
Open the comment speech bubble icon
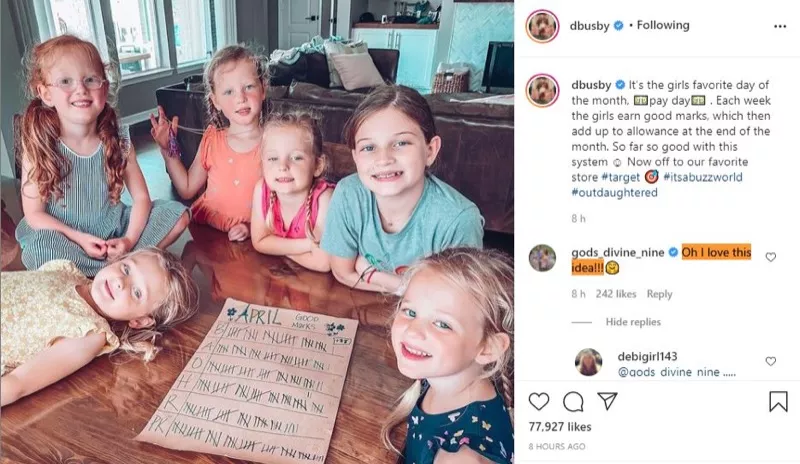tap(573, 402)
